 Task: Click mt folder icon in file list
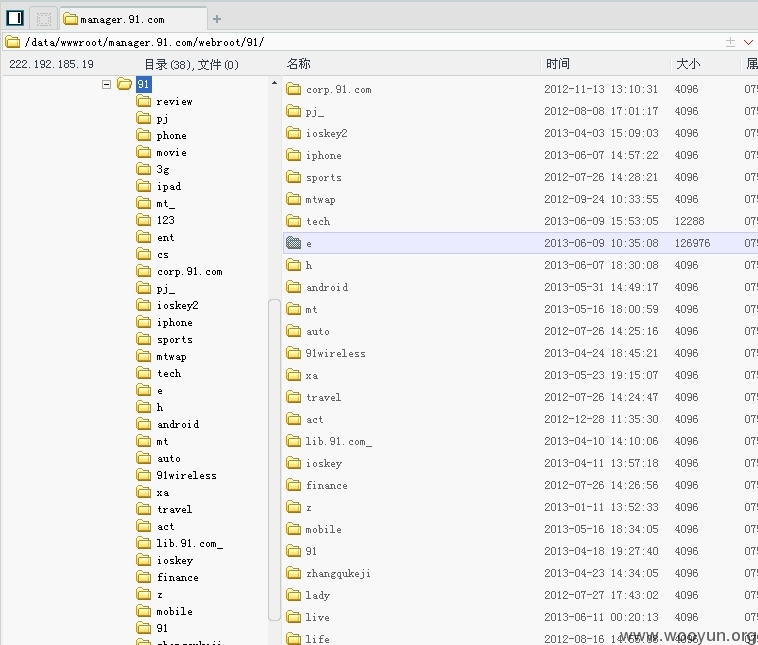tap(293, 309)
